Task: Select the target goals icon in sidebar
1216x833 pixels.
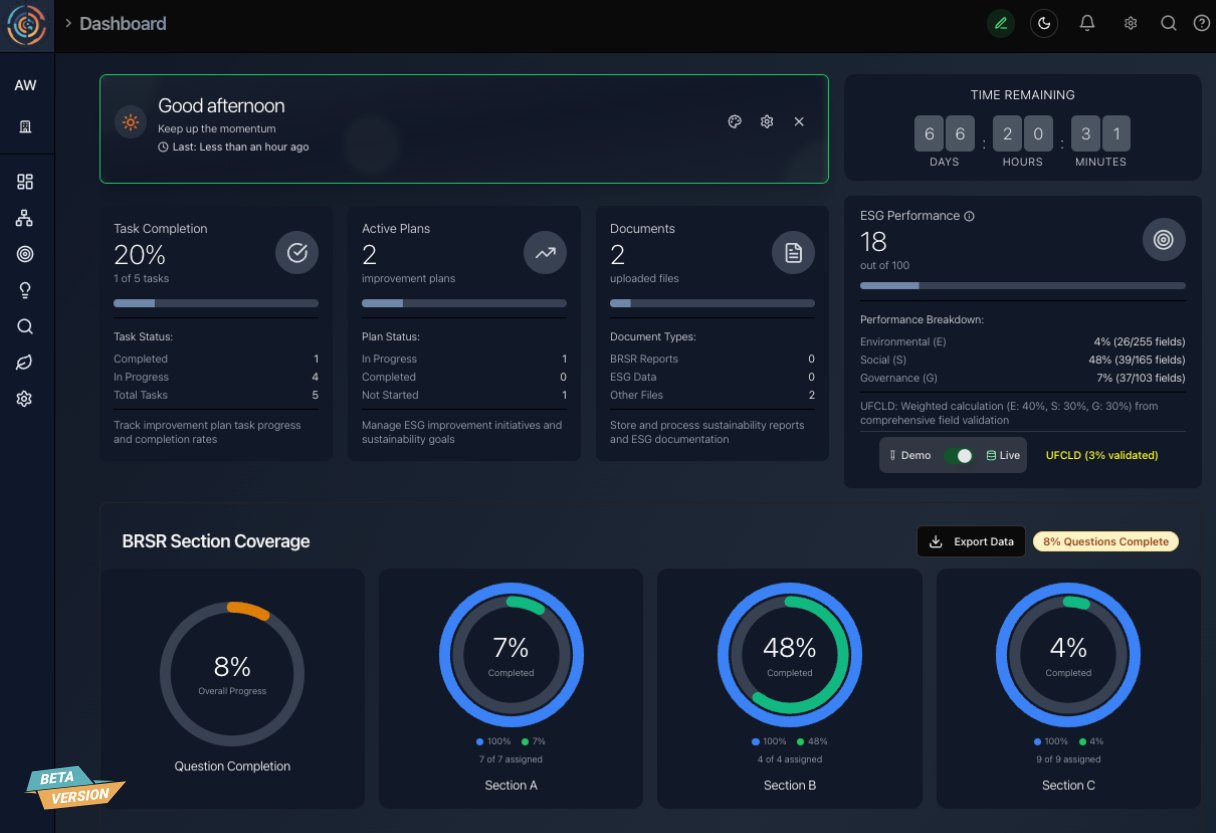Action: (x=25, y=254)
